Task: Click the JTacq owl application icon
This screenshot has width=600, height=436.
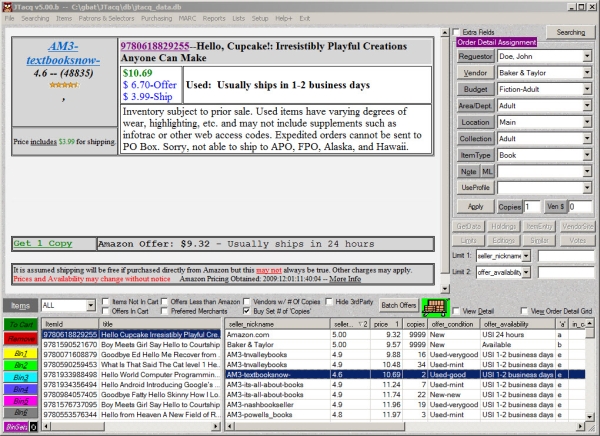Action: point(7,7)
